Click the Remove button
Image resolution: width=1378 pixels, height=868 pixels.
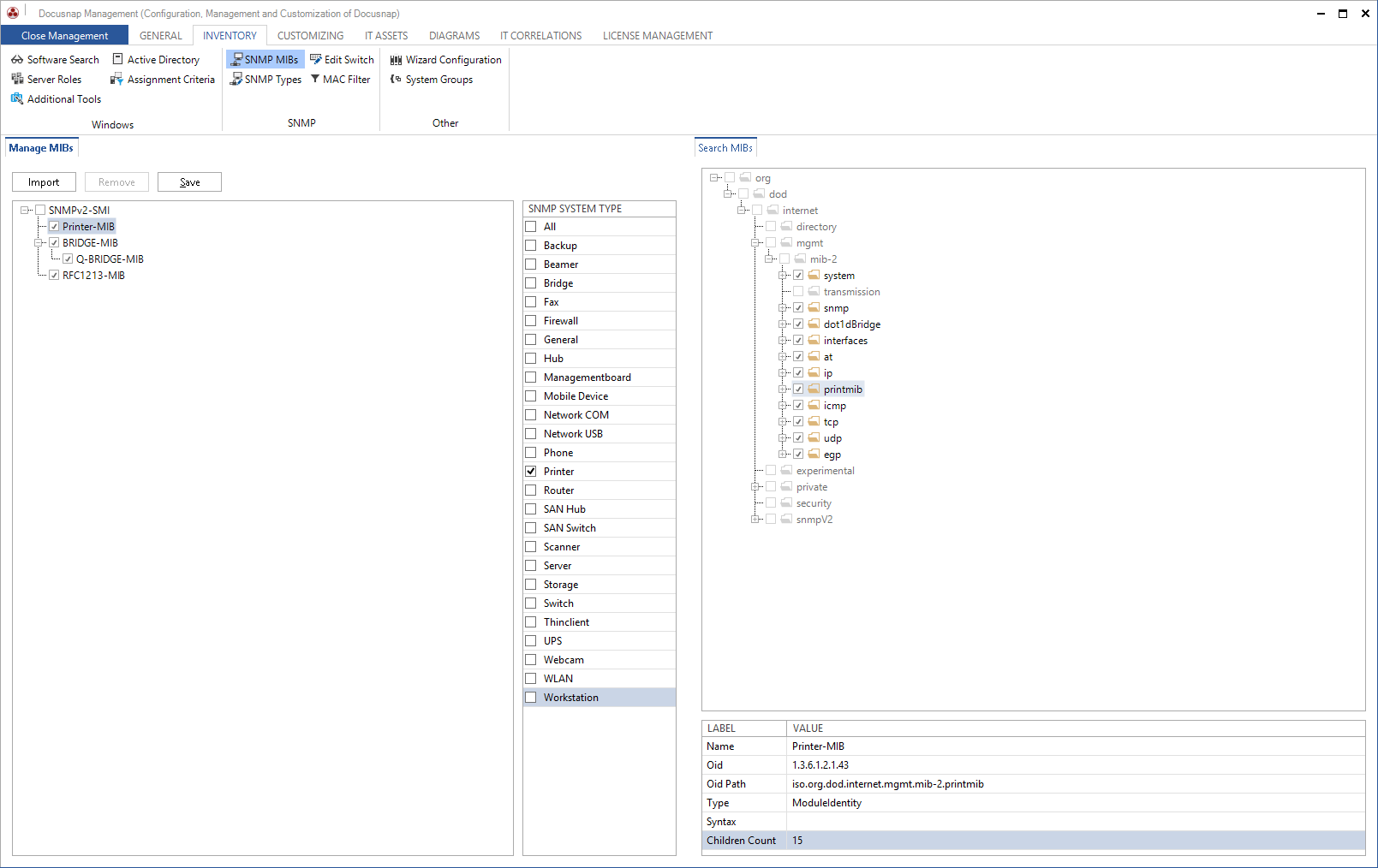(116, 181)
